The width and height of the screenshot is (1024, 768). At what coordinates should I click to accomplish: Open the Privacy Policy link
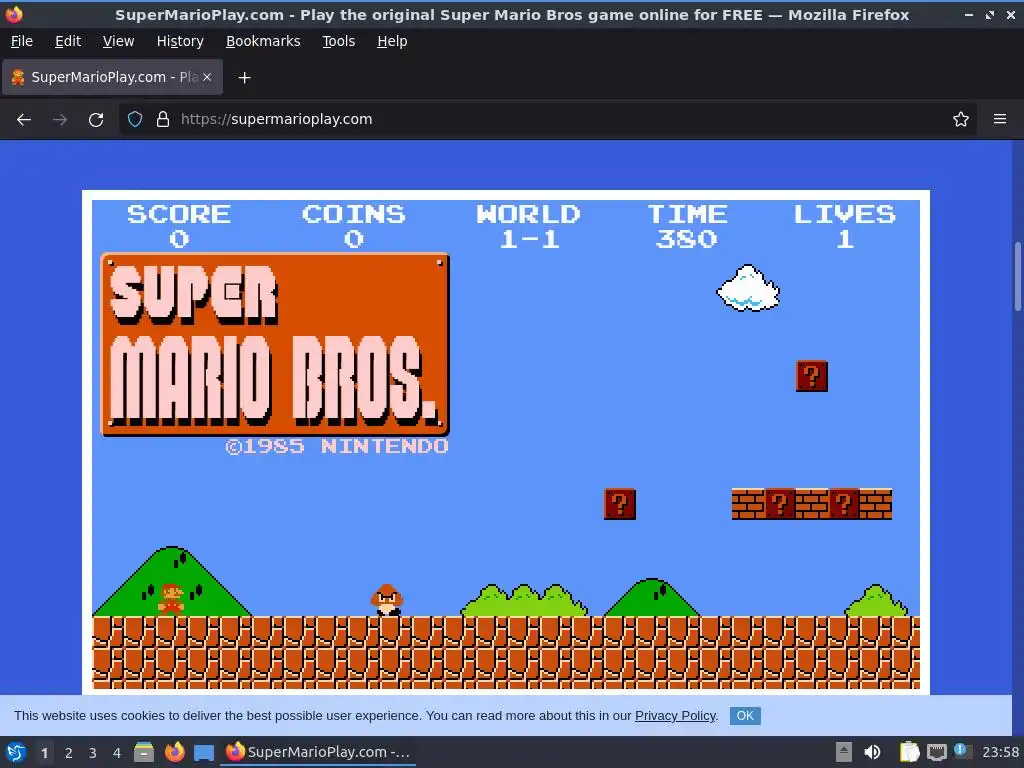[x=675, y=716]
